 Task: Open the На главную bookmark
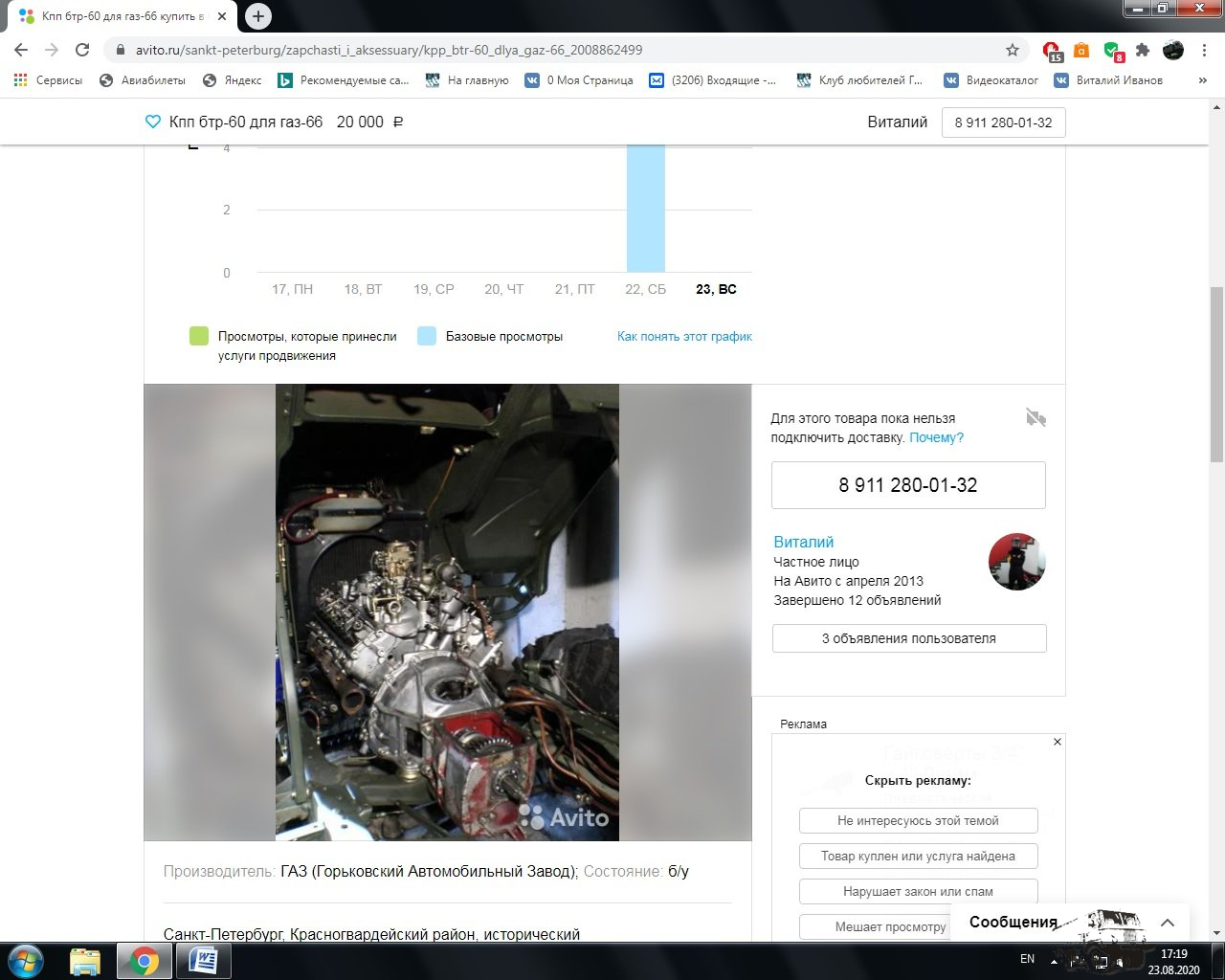[x=467, y=80]
